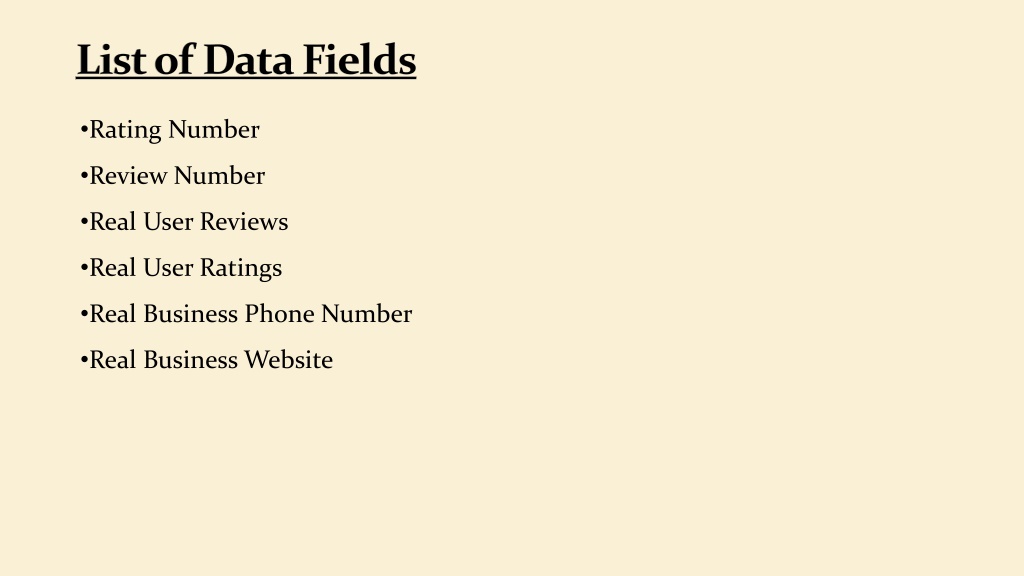Click the bullet dot before 'Real Business Website'

[x=84, y=360]
